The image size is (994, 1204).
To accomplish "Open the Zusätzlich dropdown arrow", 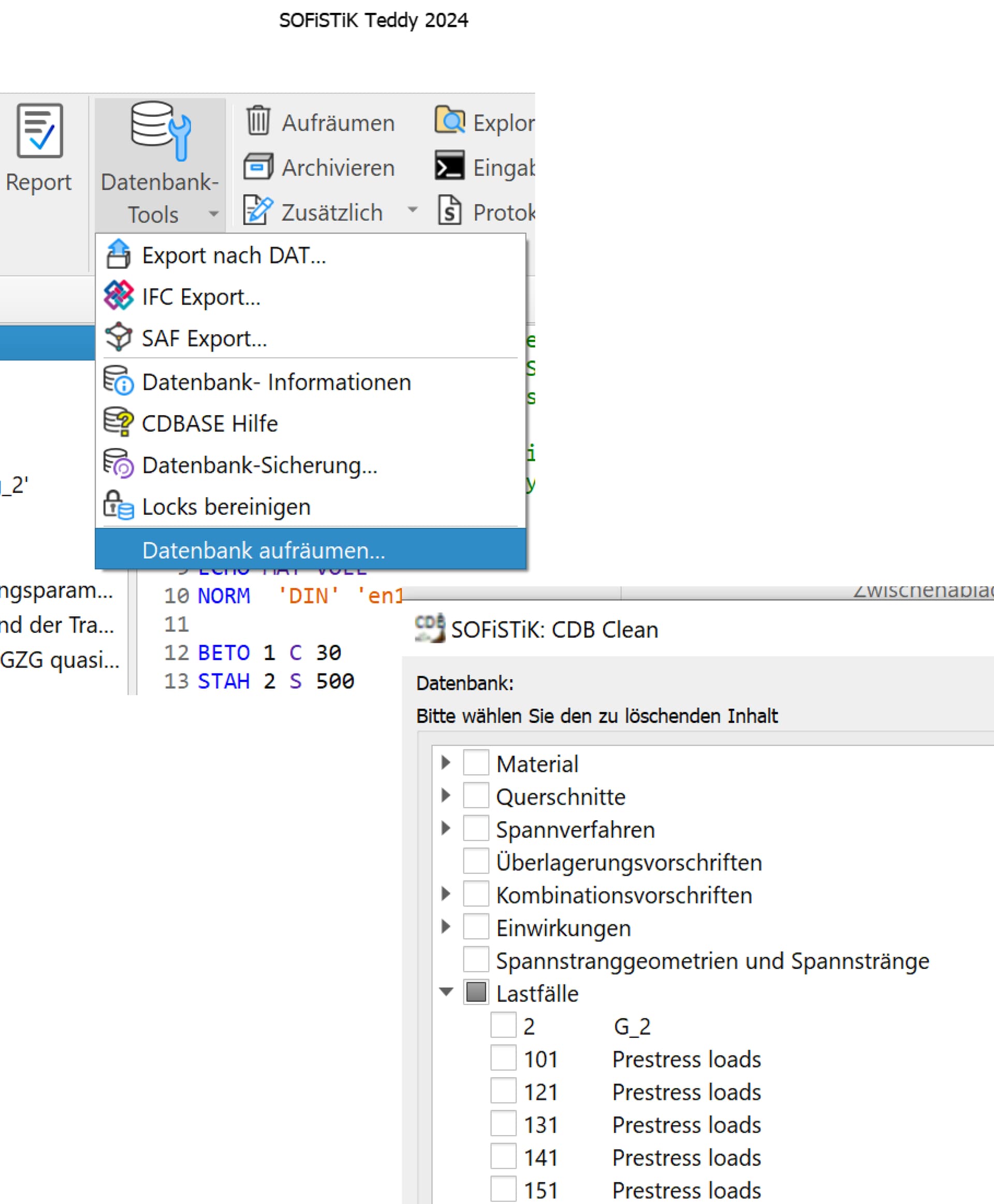I will click(x=412, y=210).
